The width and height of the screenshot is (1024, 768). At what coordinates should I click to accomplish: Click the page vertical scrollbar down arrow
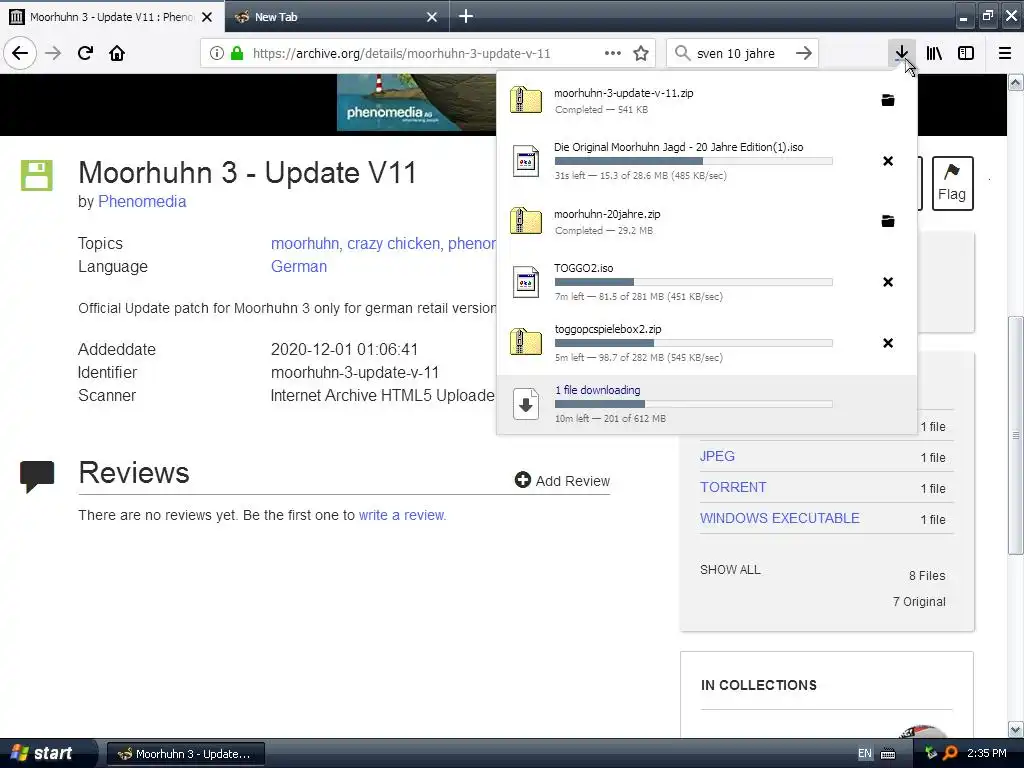point(1016,729)
